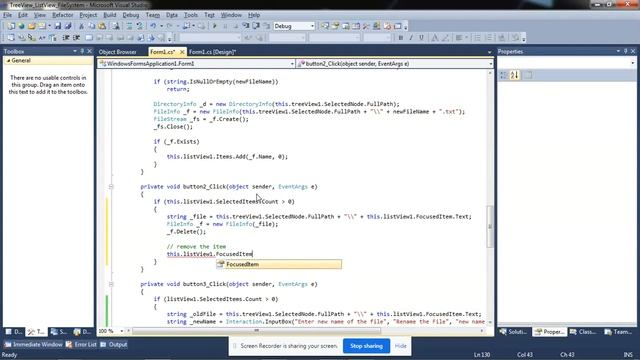Click the '_f.Delete();' code line
The width and height of the screenshot is (640, 360).
[186, 231]
